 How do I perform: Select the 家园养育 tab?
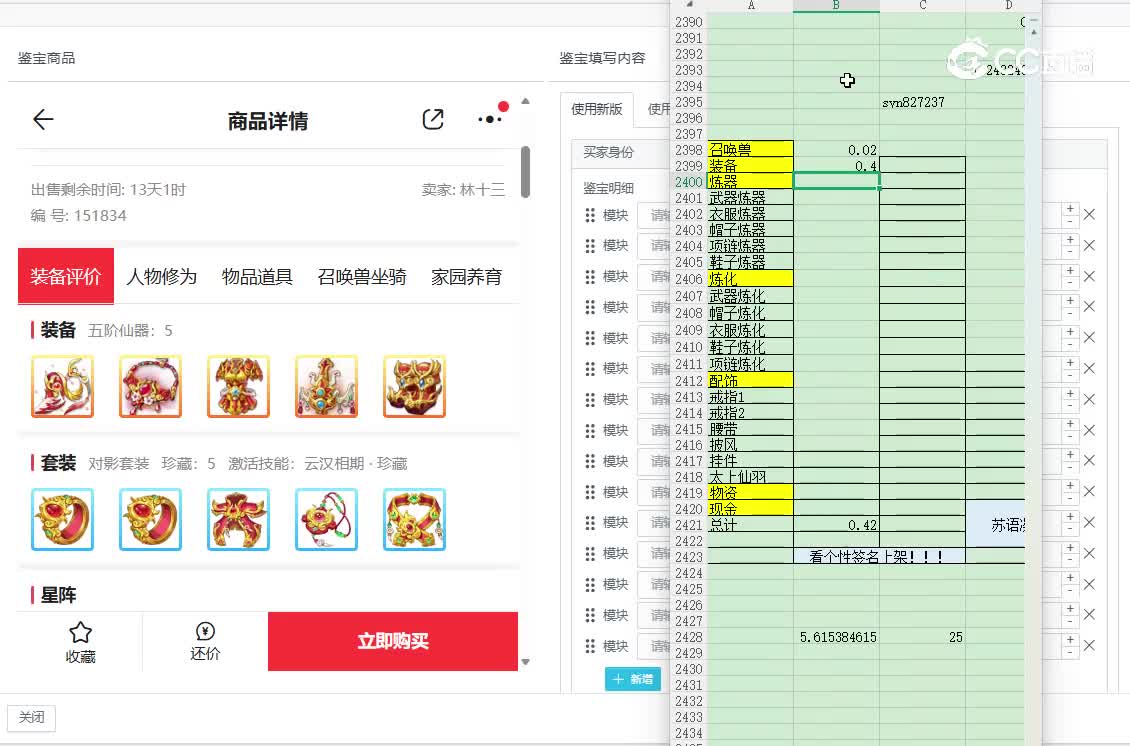point(466,277)
